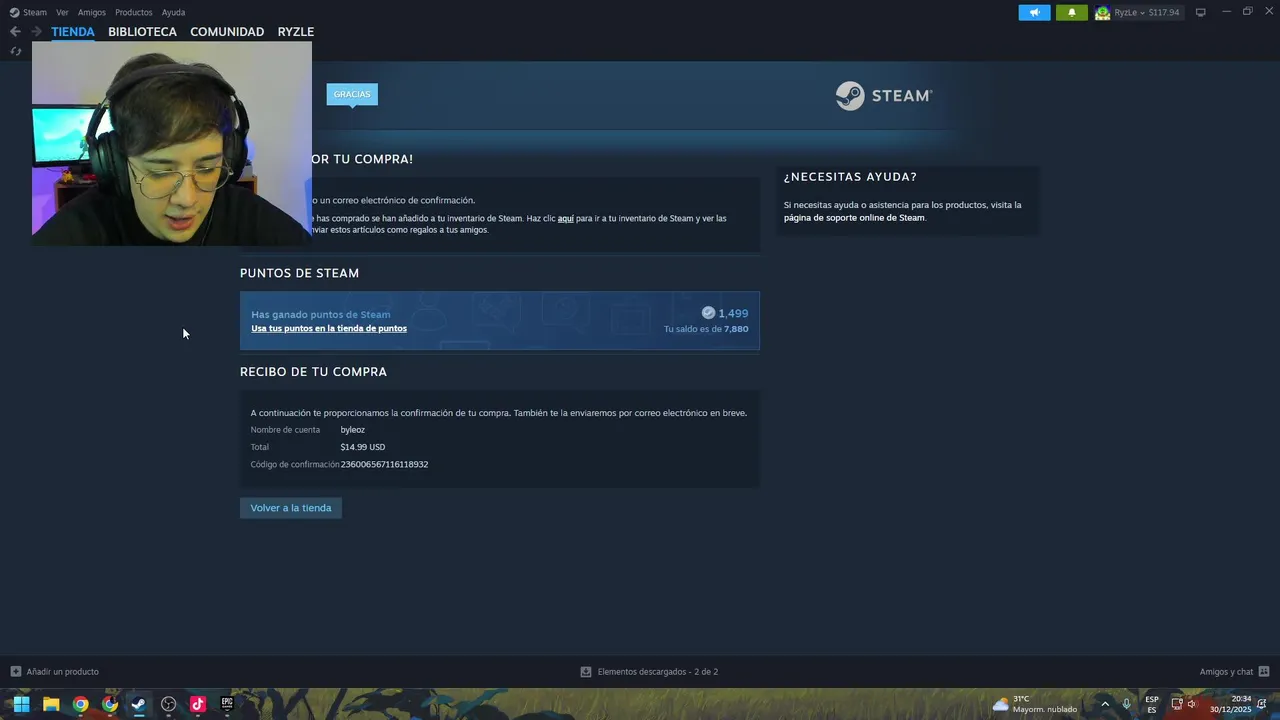Screen dimensions: 1280x720
Task: Click the microphone tray icon
Action: [x=1127, y=704]
